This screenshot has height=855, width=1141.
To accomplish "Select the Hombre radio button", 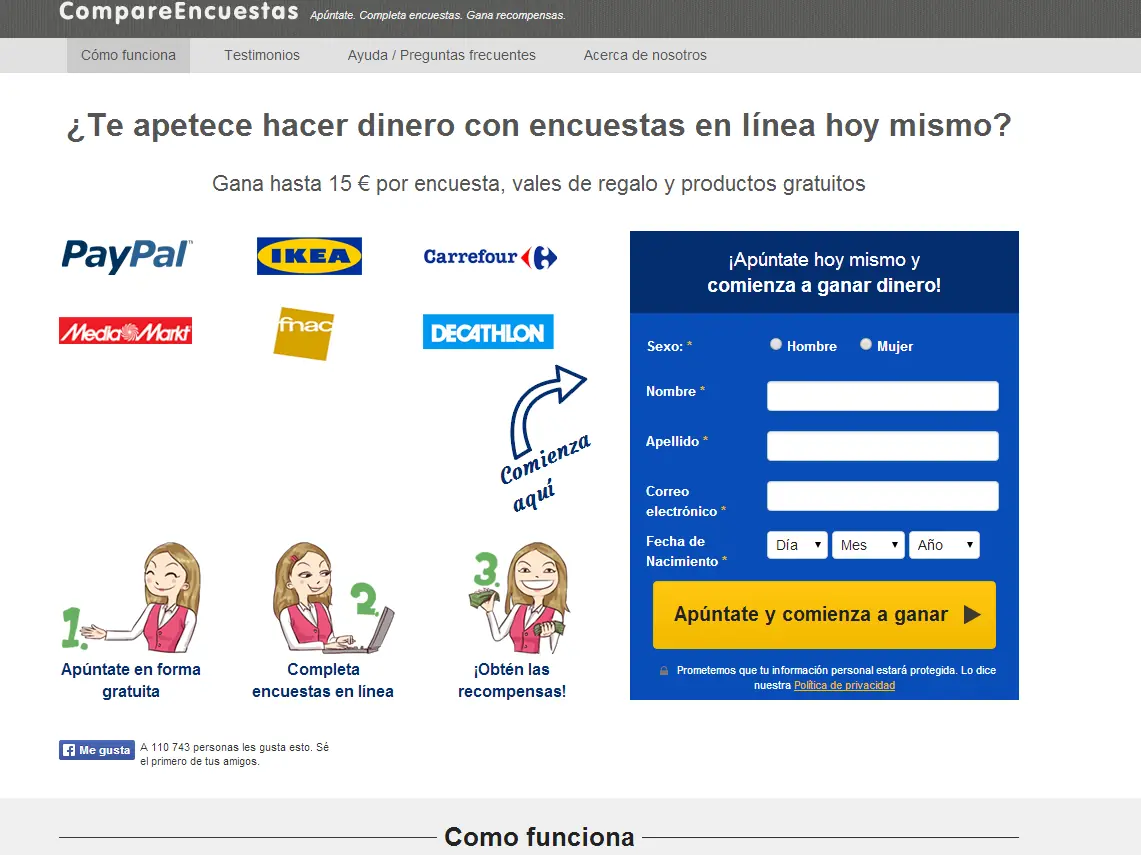I will point(776,344).
